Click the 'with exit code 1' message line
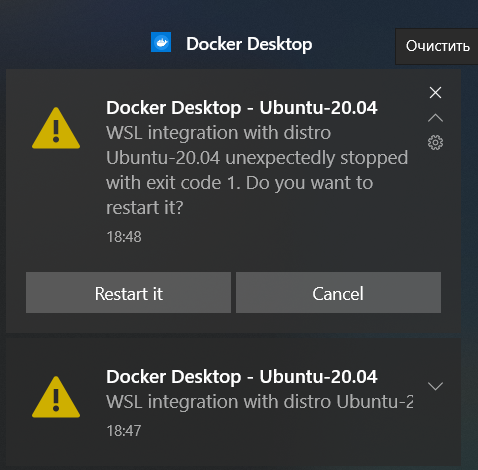Viewport: 478px width, 470px height. pyautogui.click(x=239, y=183)
